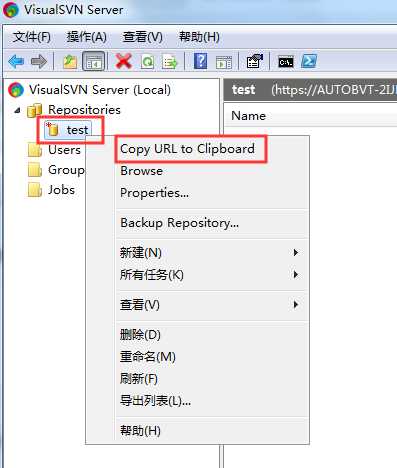The height and width of the screenshot is (468, 397).
Task: Open the 所有任务(K) context menu item
Action: coord(212,275)
